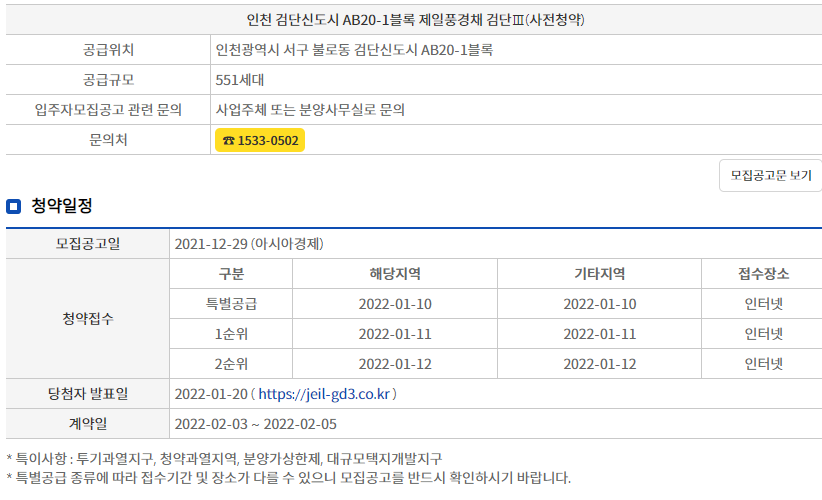Click 기타지역 date 2022-01-11

click(600, 334)
